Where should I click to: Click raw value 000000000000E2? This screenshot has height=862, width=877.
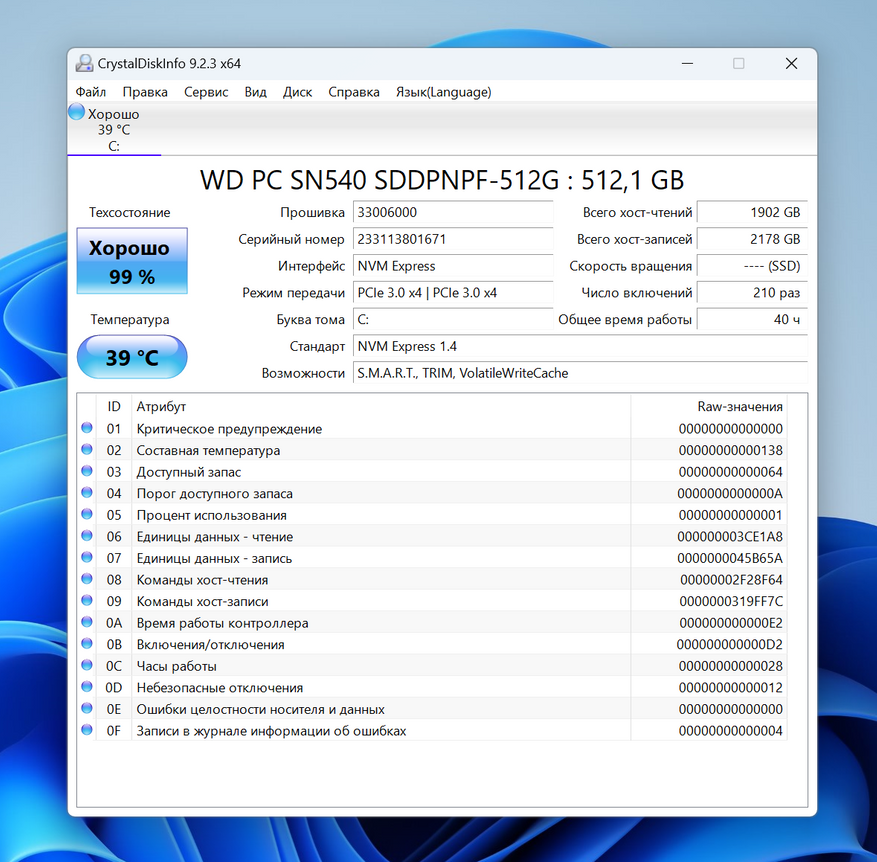[x=731, y=623]
